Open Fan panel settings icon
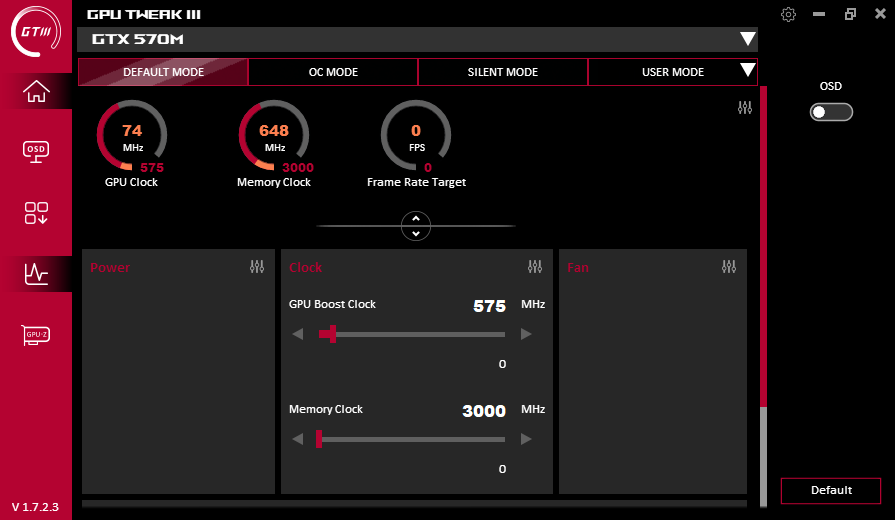The image size is (895, 520). point(729,267)
